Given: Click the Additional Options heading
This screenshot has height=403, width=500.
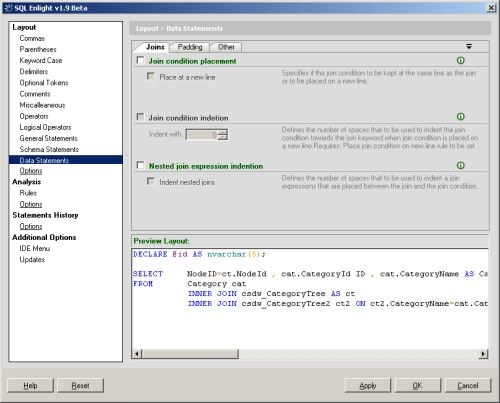Looking at the screenshot, I should 44,237.
